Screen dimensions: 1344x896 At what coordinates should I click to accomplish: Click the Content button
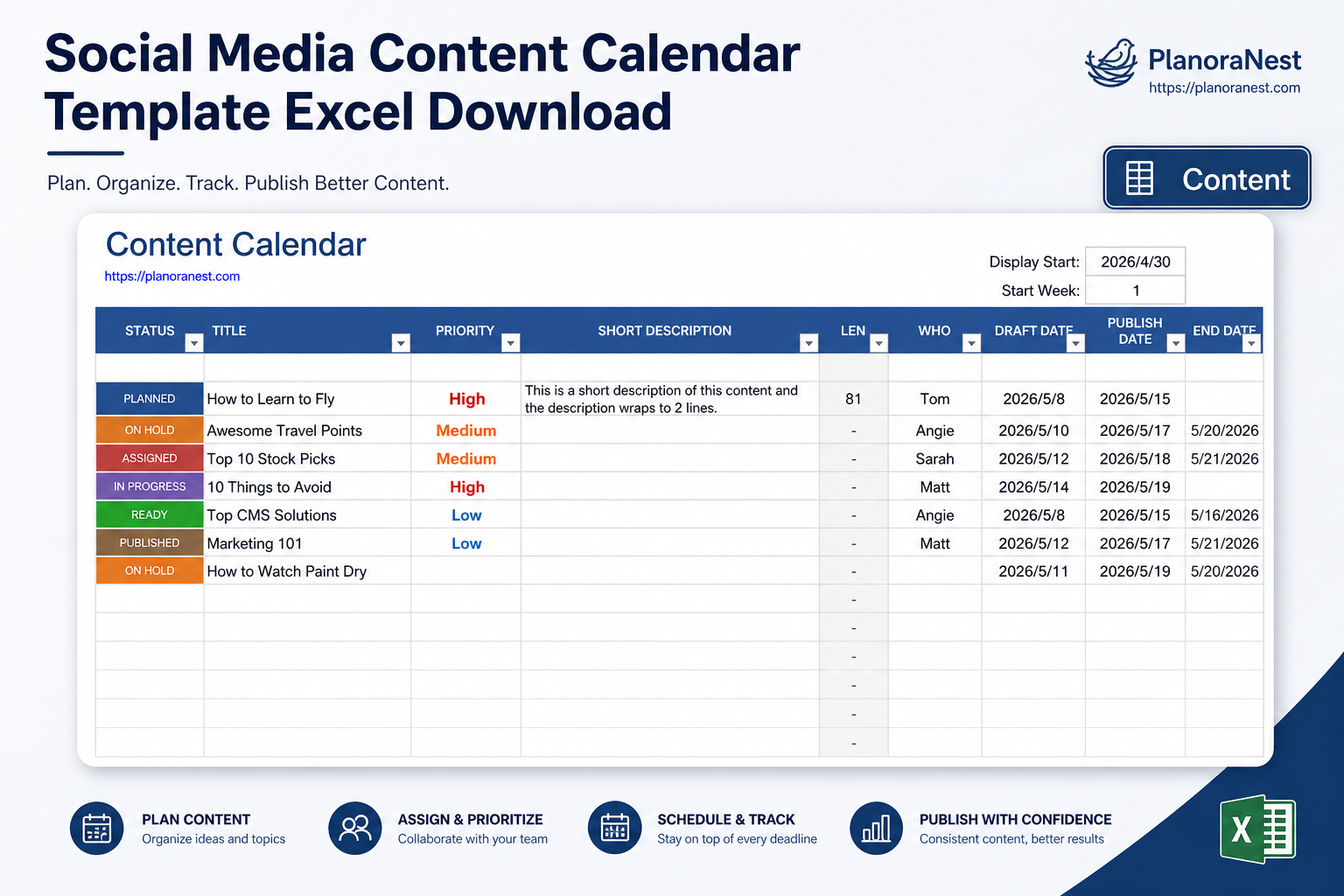[1207, 178]
